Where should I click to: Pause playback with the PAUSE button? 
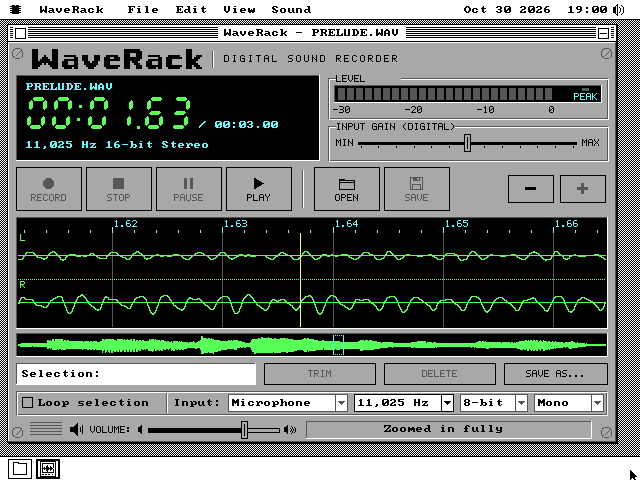pos(189,189)
